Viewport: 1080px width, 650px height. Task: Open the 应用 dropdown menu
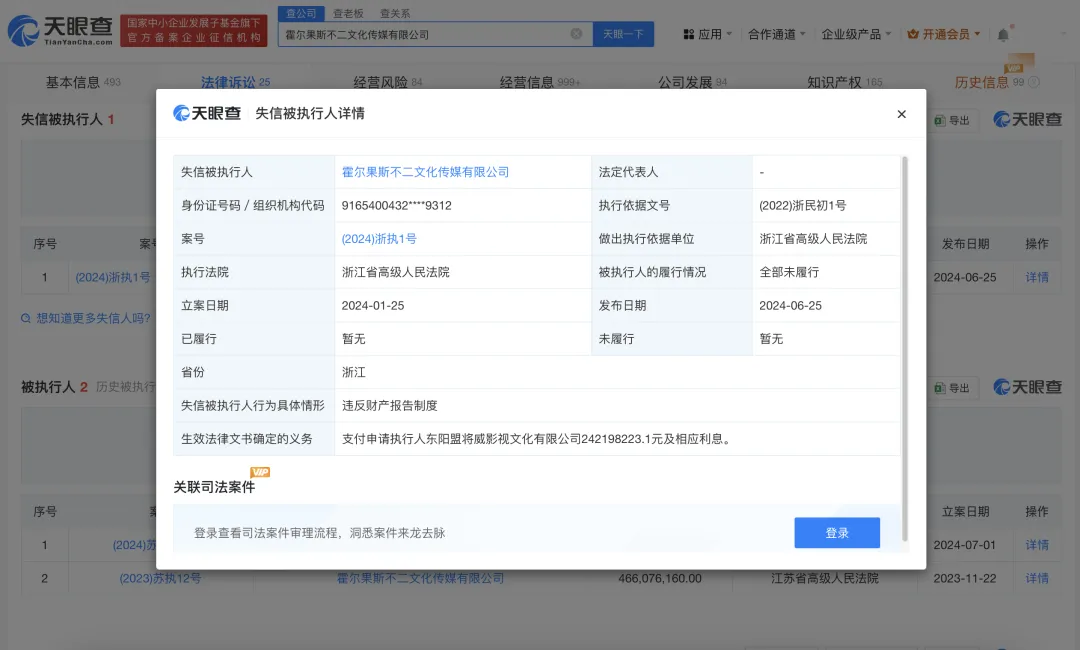pyautogui.click(x=707, y=34)
